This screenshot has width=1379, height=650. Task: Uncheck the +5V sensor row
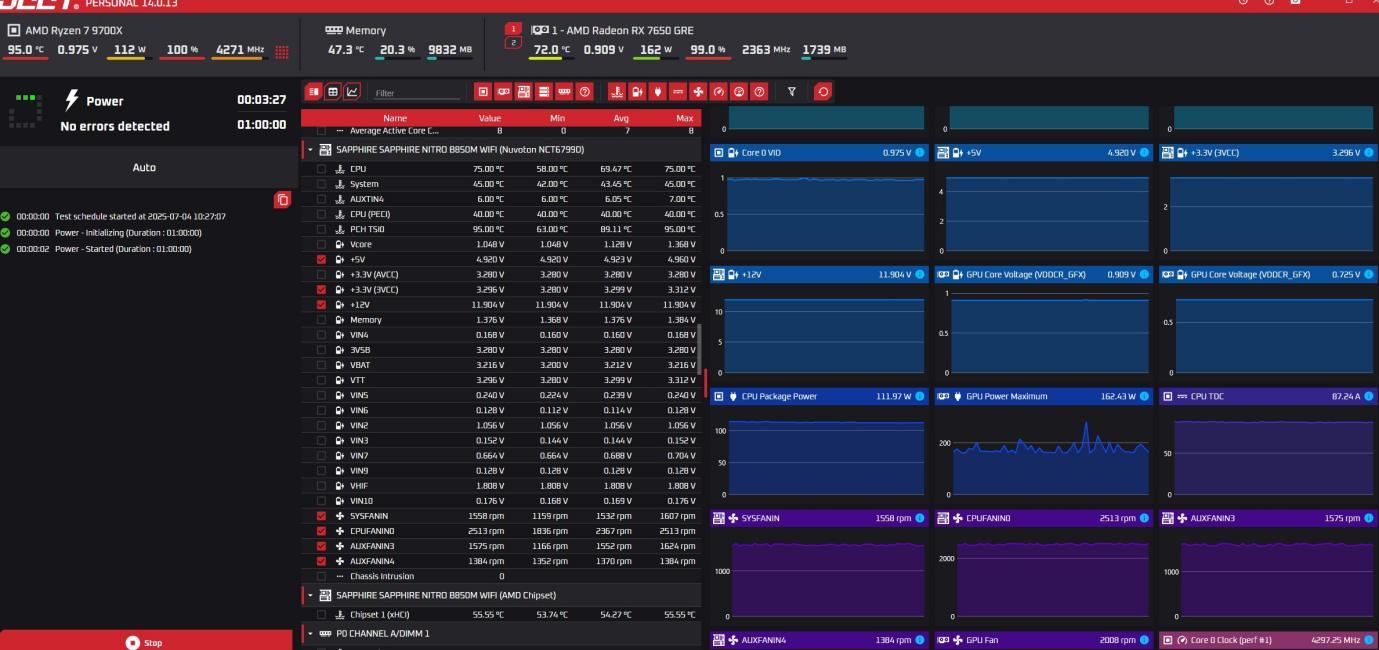click(x=321, y=259)
